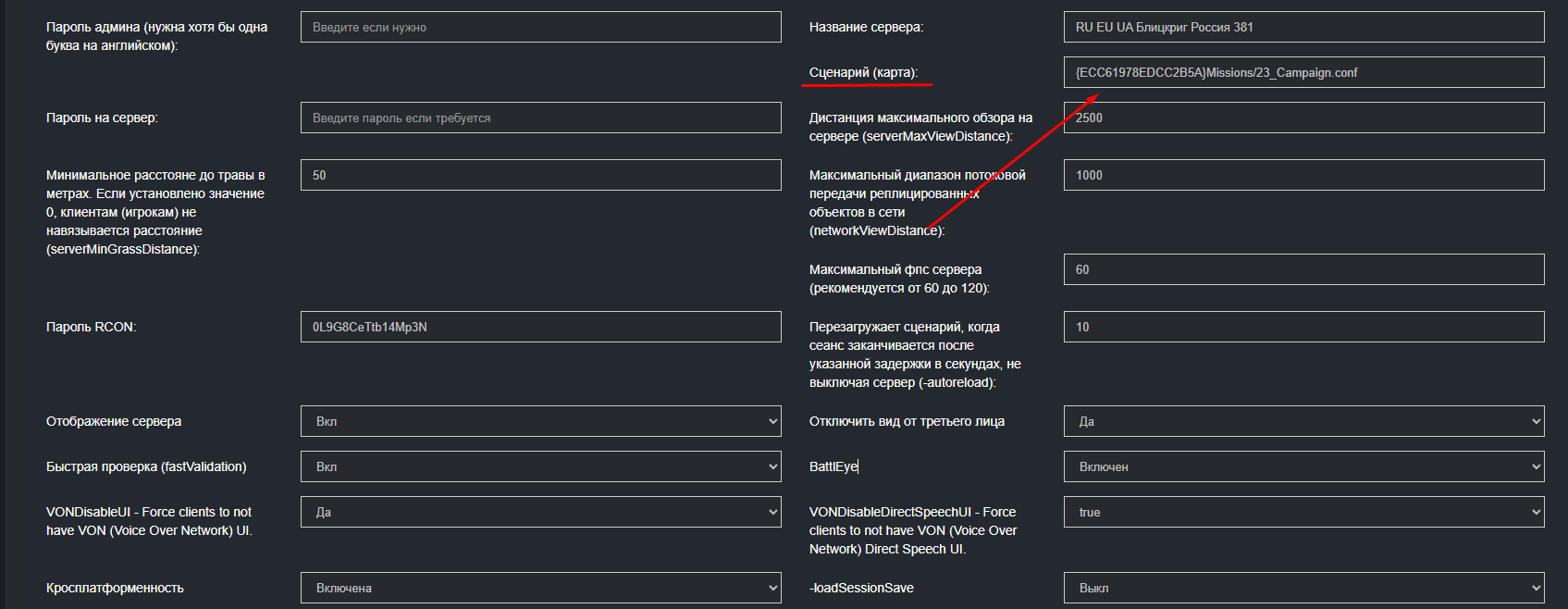Image resolution: width=1568 pixels, height=609 pixels.
Task: Click the admin password input field
Action: click(540, 27)
